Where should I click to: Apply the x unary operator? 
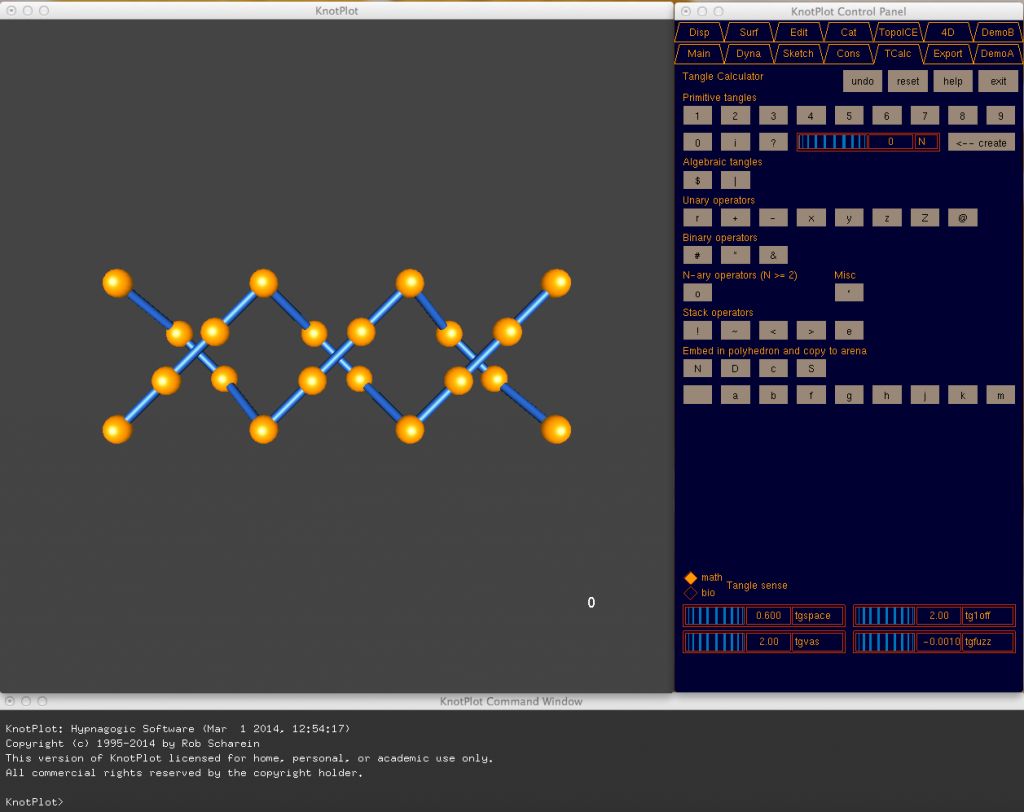point(811,218)
